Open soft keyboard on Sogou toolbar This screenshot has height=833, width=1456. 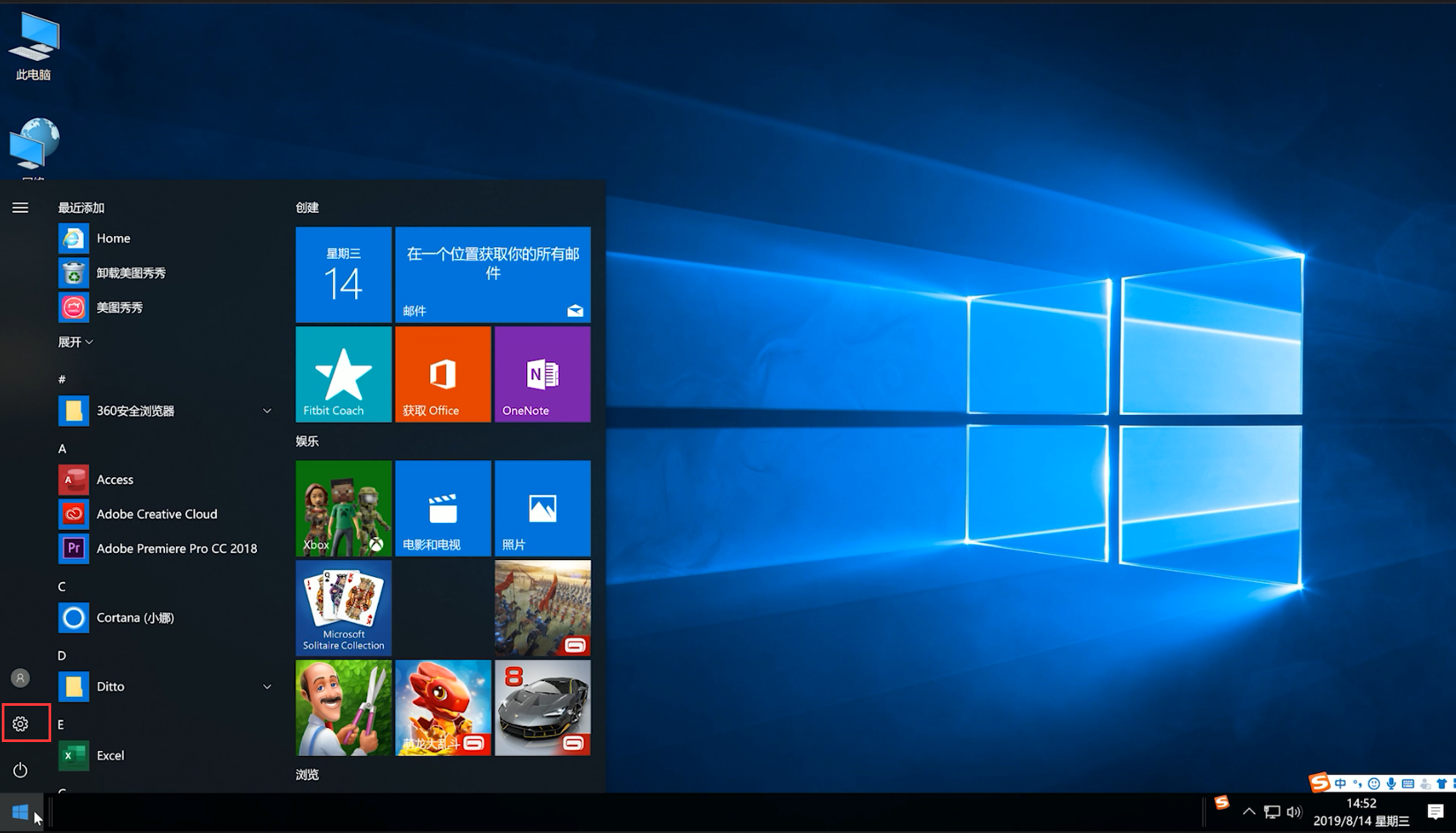1408,784
